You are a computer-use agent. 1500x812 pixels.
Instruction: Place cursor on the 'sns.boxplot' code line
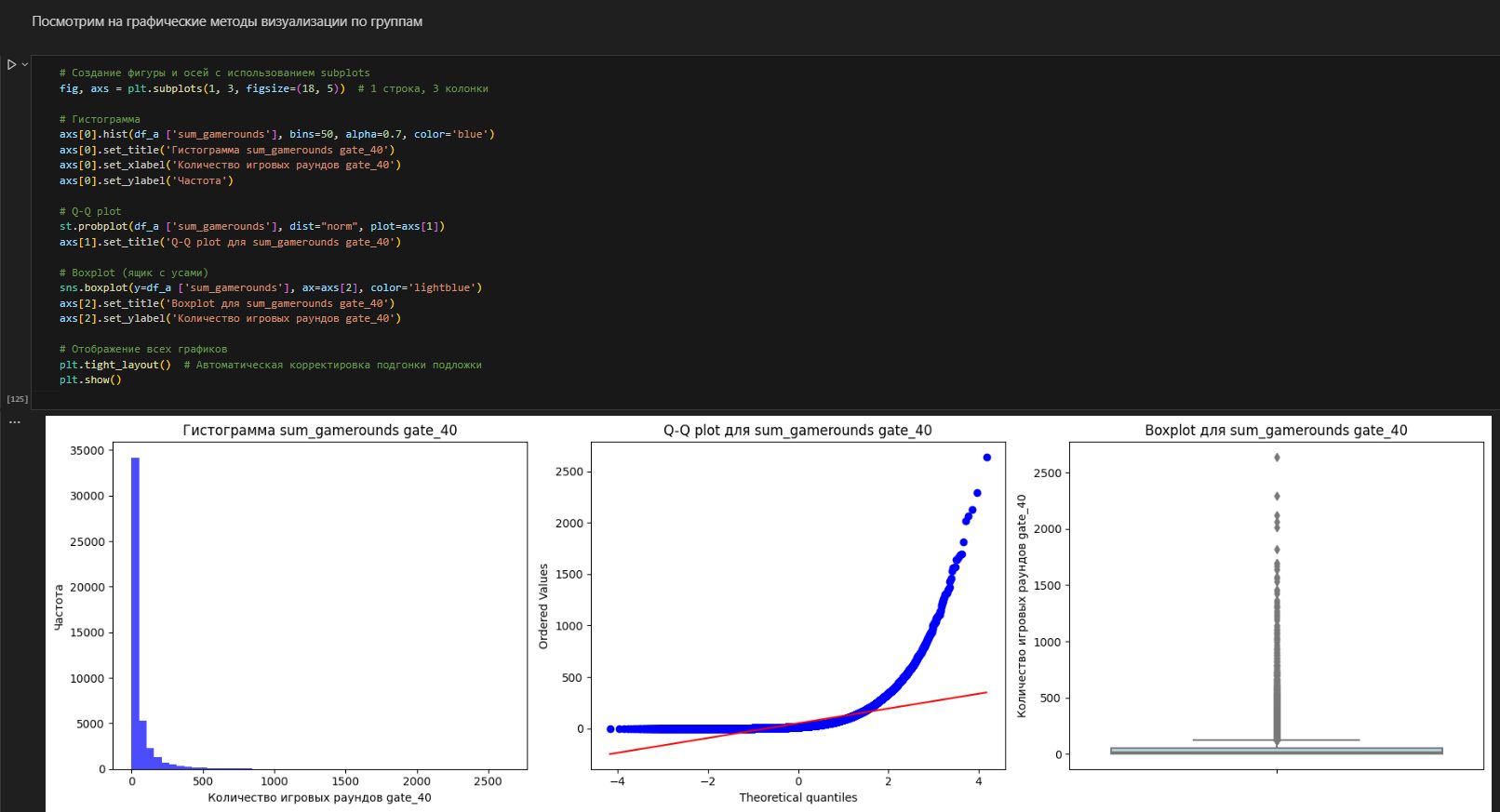[271, 287]
